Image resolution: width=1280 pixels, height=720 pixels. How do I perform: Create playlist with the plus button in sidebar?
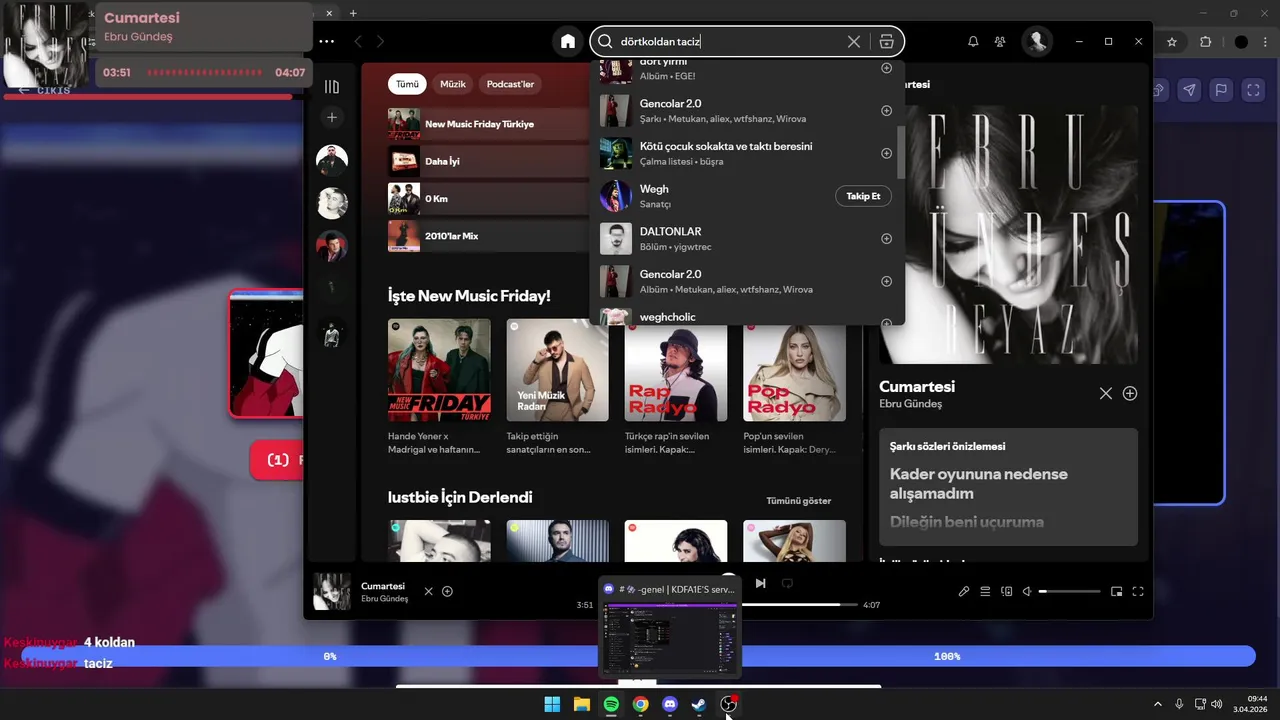pyautogui.click(x=332, y=118)
